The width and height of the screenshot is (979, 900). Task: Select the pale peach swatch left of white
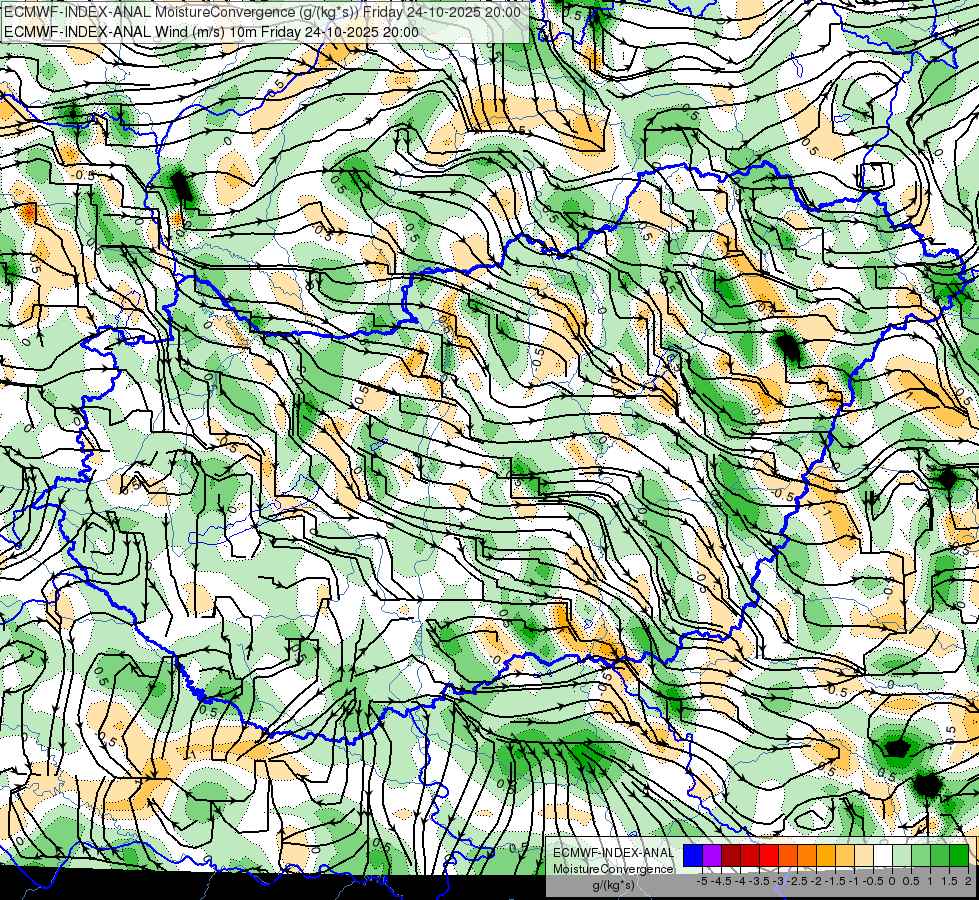pos(864,856)
